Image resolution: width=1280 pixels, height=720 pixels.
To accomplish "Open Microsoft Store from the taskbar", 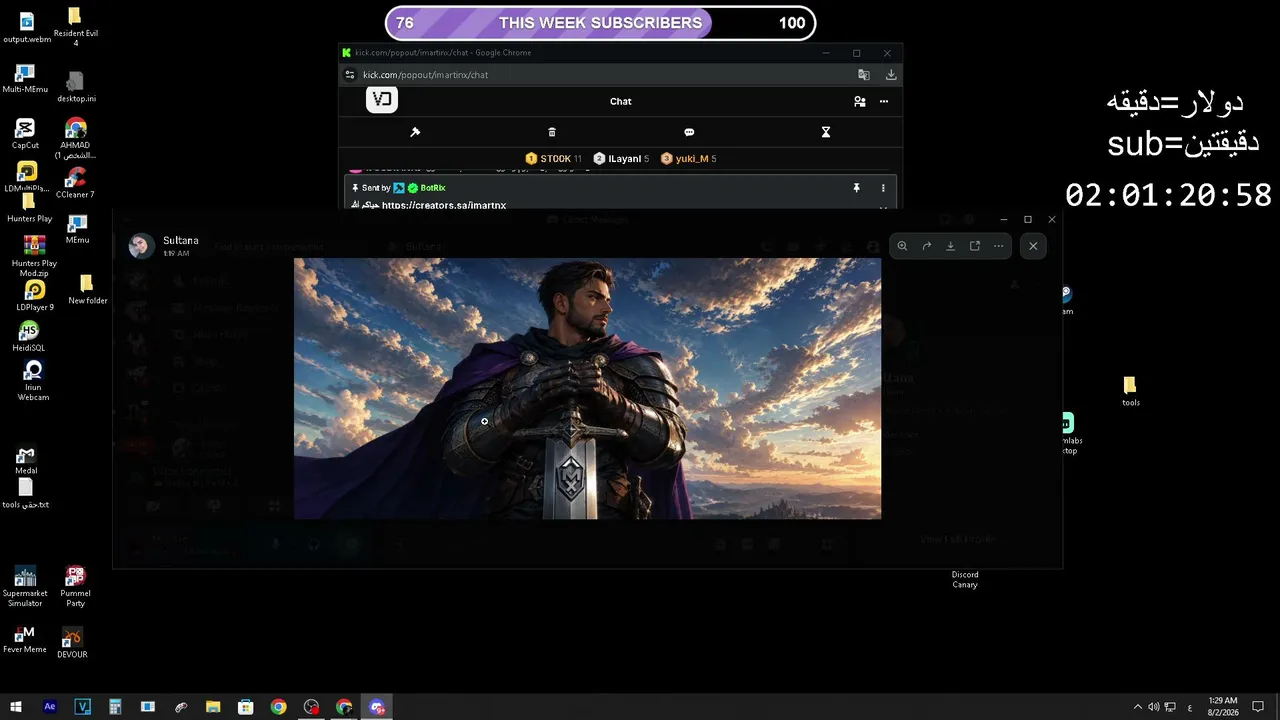I will pos(246,707).
